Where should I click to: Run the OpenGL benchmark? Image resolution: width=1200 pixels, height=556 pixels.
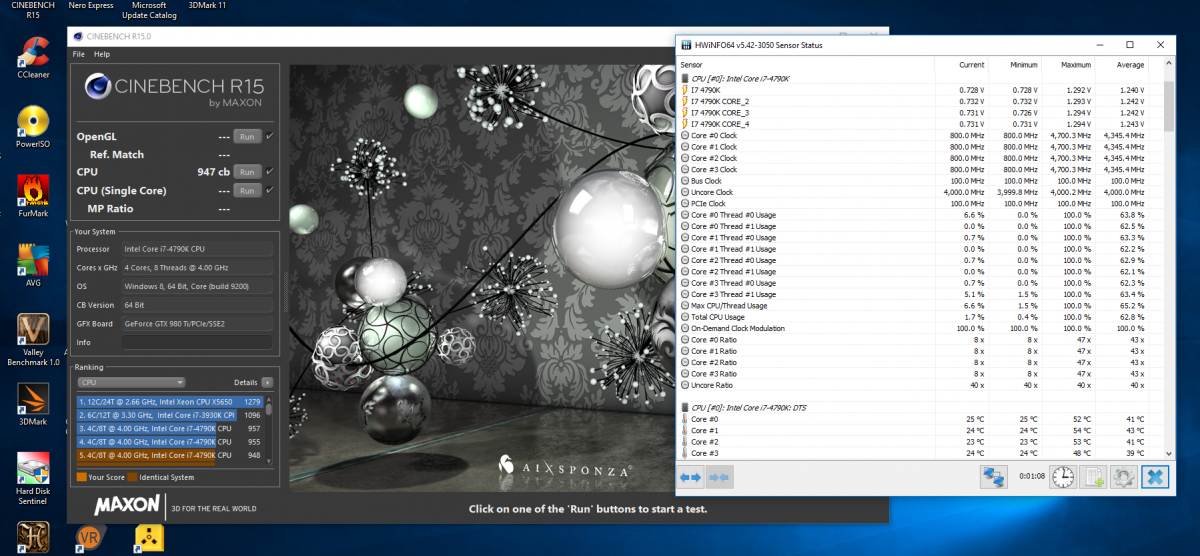click(x=248, y=136)
